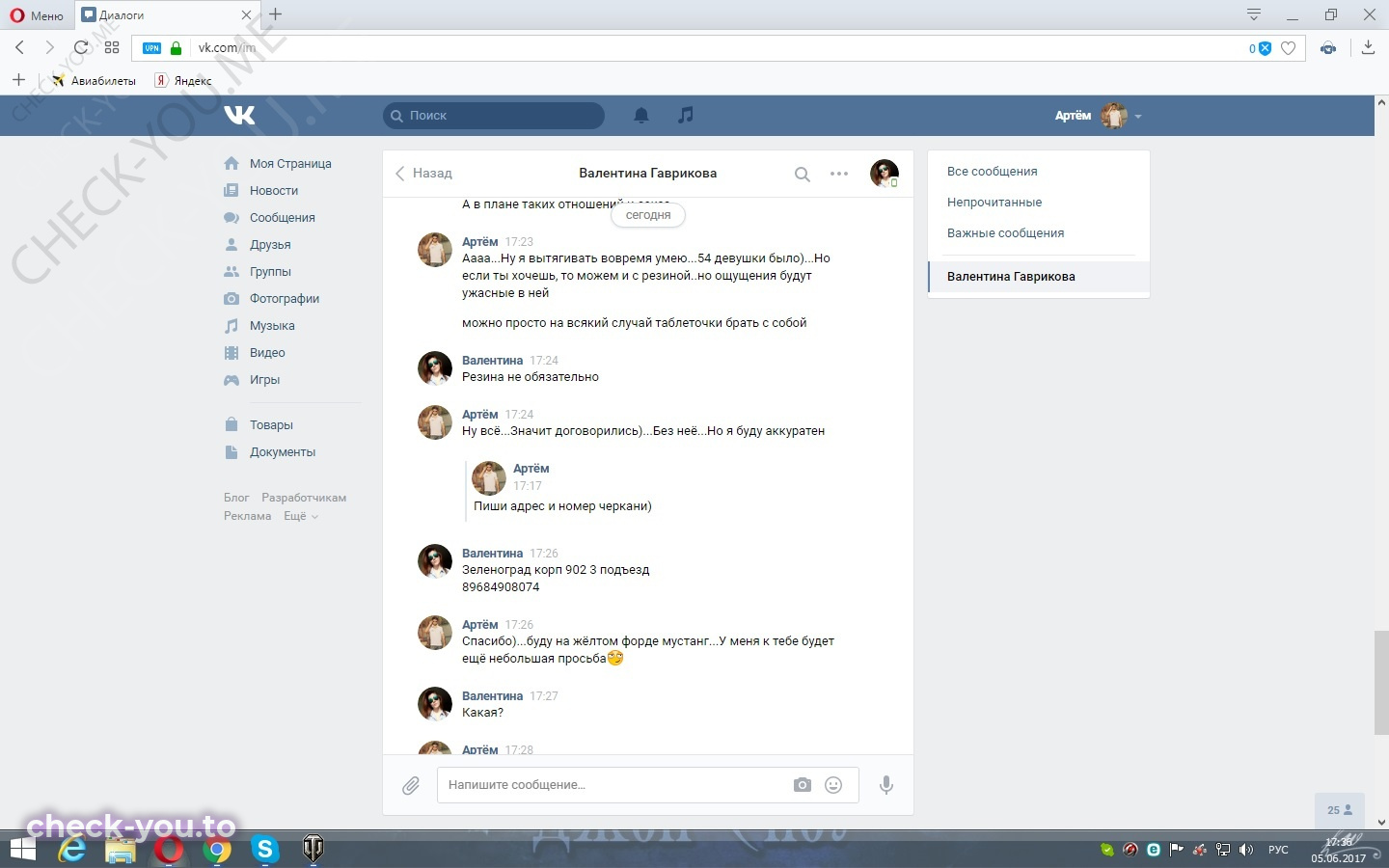1389x868 pixels.
Task: Launch Internet Explorer from taskbar
Action: point(72,849)
